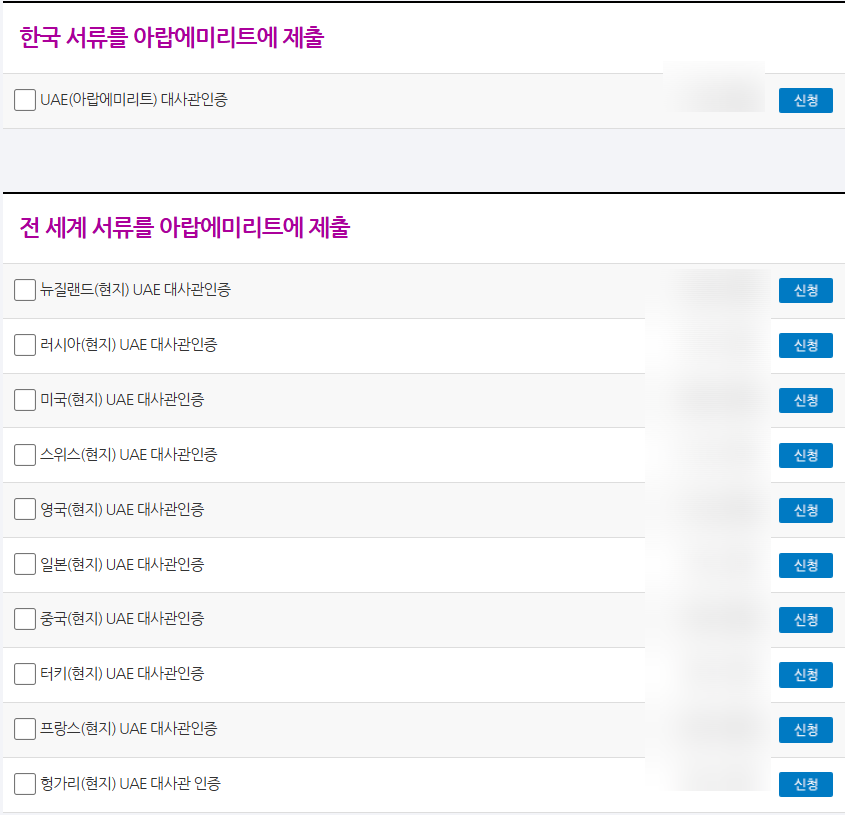Screen dimensions: 845x815
Task: Click the 러시아(현지) UAE 대사관인증 label
Action: (x=129, y=345)
